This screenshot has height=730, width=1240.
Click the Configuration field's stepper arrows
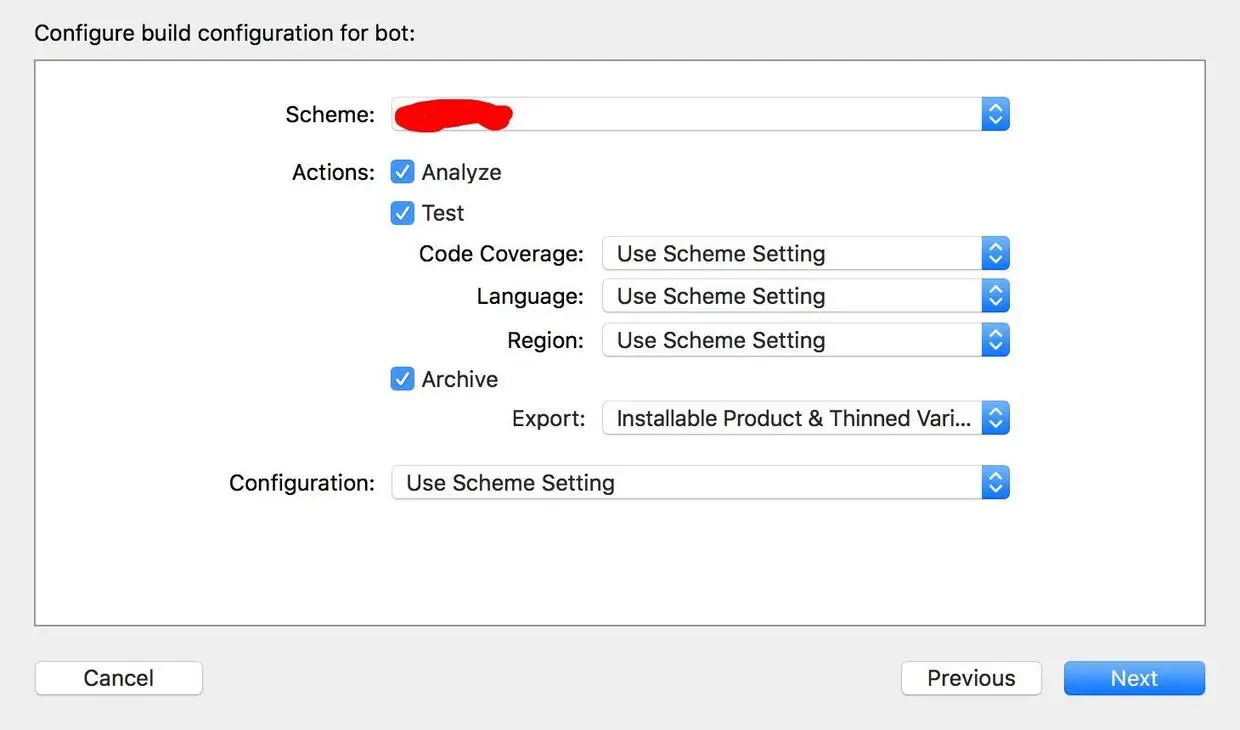[995, 482]
